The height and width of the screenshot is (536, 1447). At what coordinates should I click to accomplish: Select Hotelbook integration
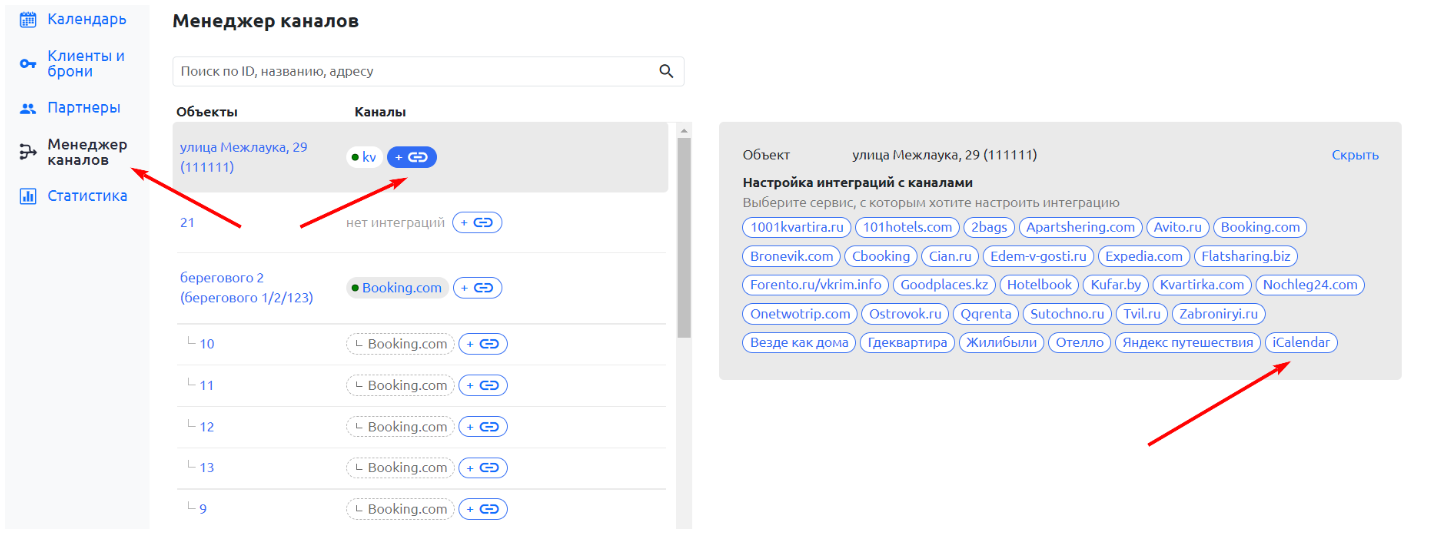click(x=1040, y=285)
